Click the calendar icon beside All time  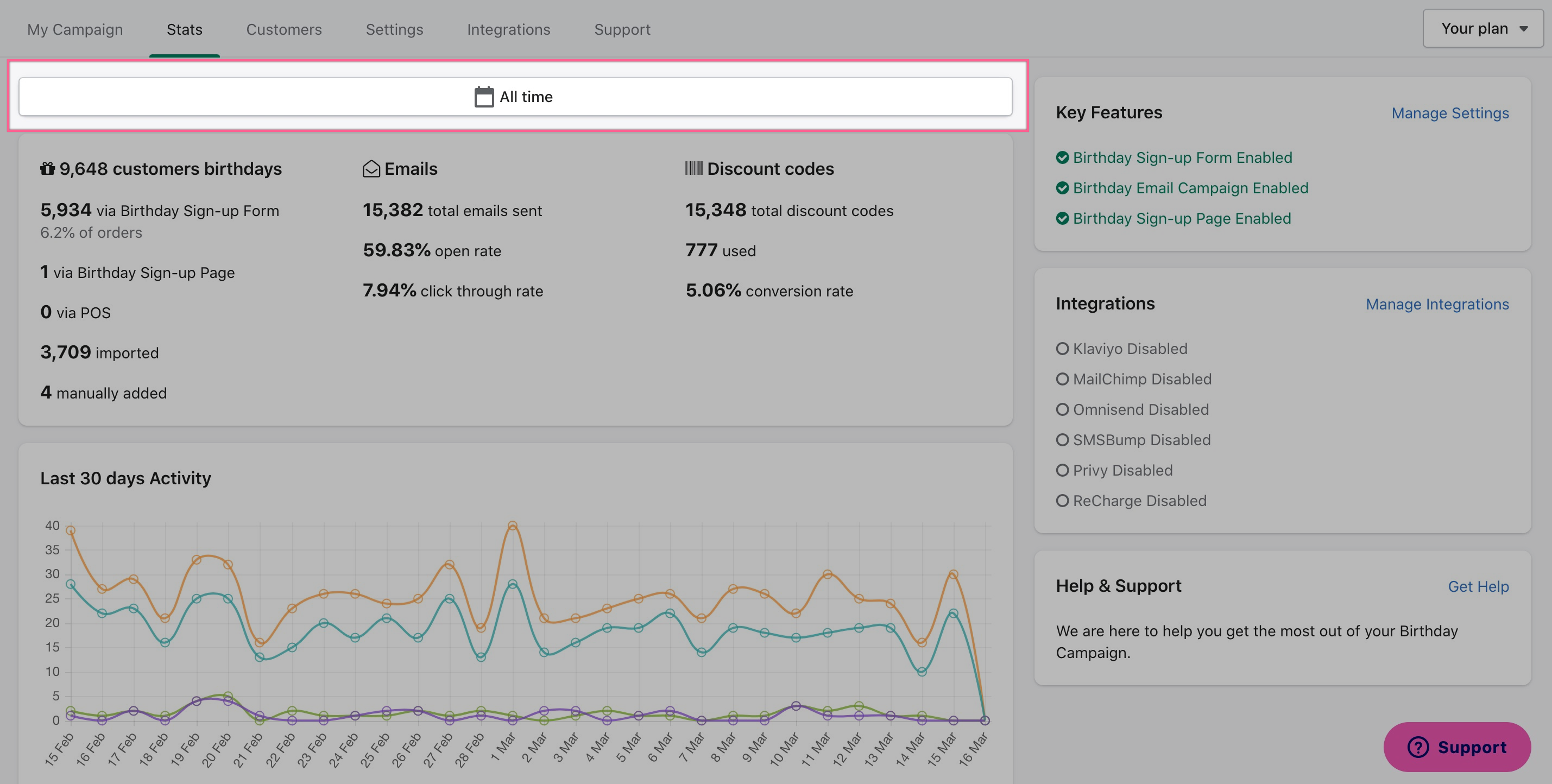click(483, 97)
